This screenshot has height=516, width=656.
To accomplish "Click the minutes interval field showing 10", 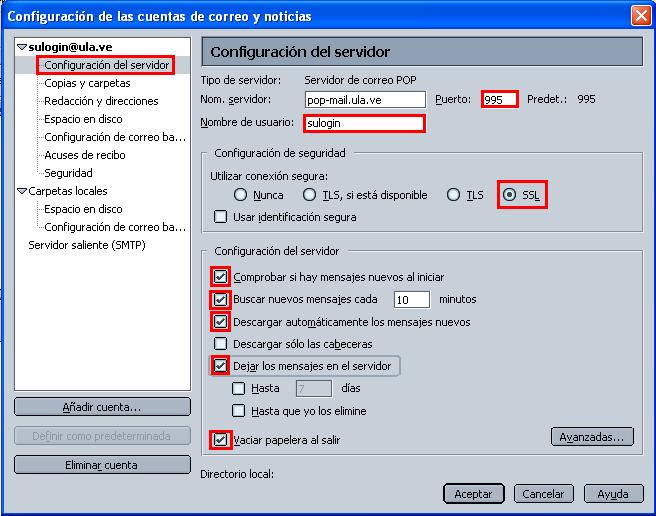I will [x=412, y=300].
